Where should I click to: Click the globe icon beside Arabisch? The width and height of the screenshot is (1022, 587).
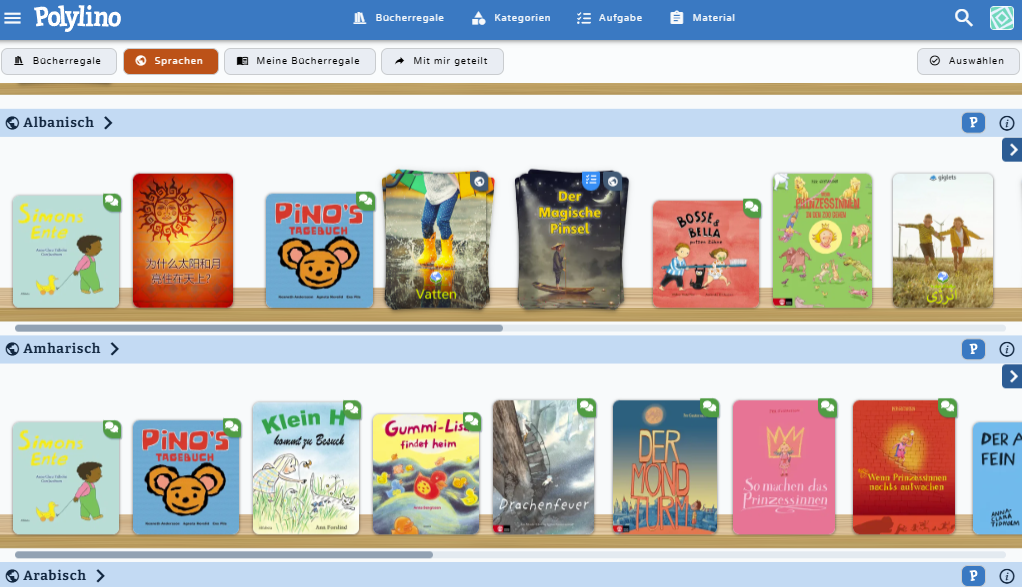click(x=12, y=576)
